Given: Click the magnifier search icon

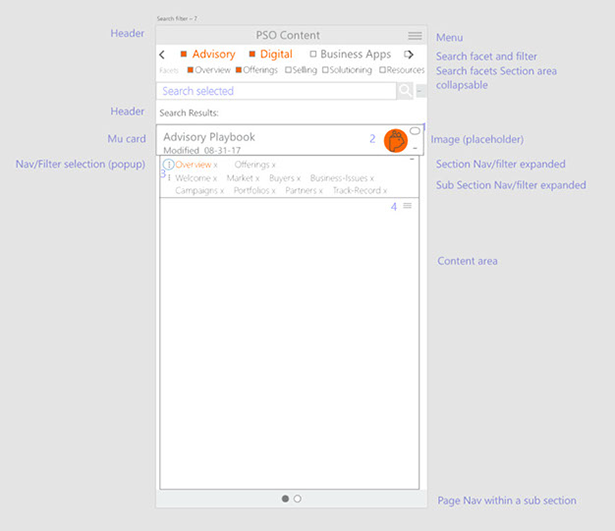Looking at the screenshot, I should [404, 91].
